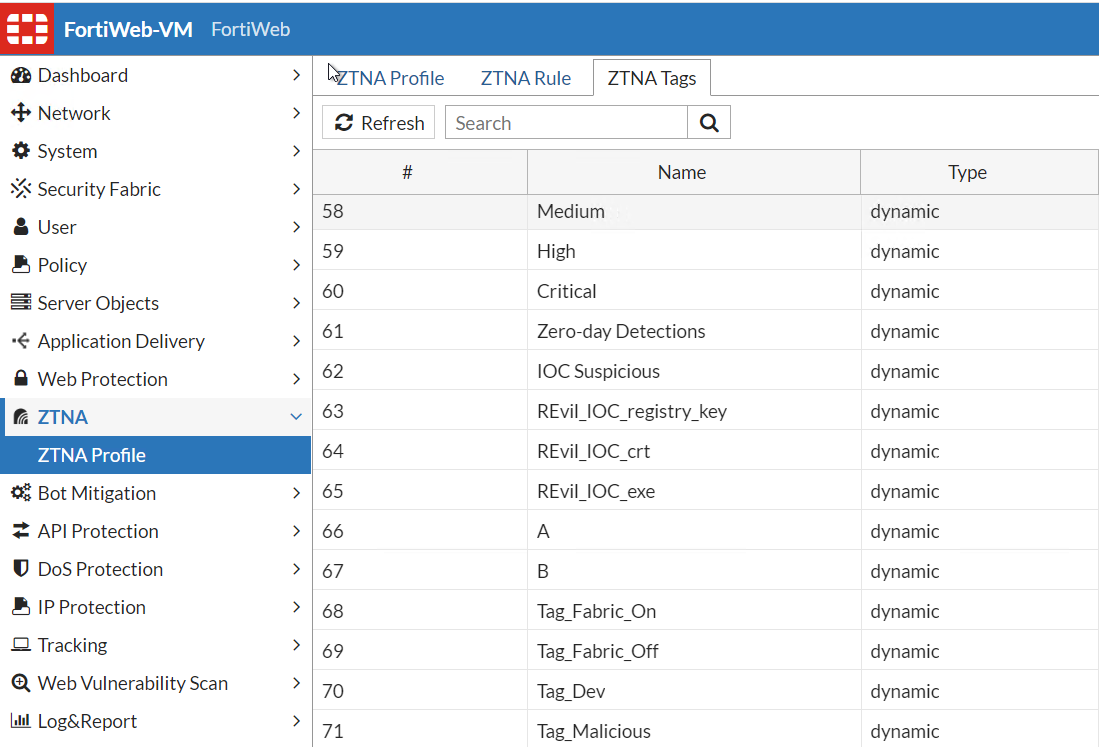Click the DoS Protection shield icon

point(21,569)
